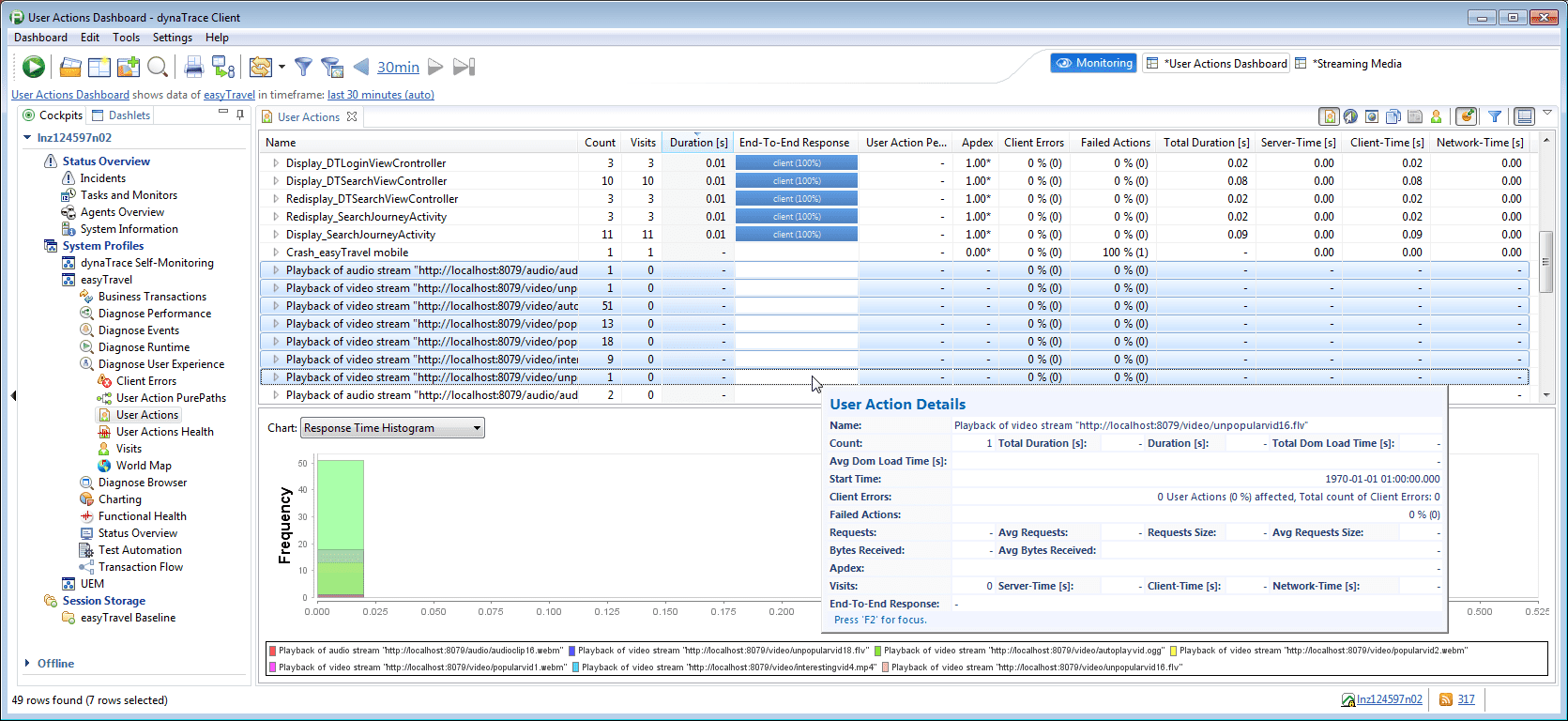
Task: Switch to the Cockpits tab
Action: (x=53, y=115)
